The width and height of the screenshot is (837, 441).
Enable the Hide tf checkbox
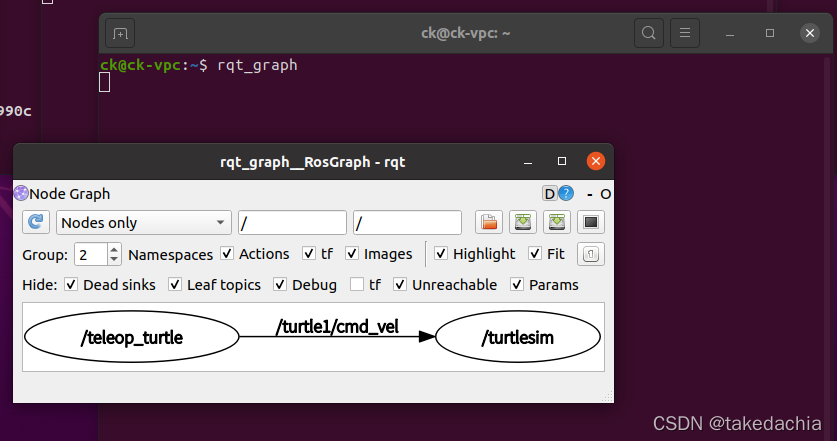click(357, 285)
